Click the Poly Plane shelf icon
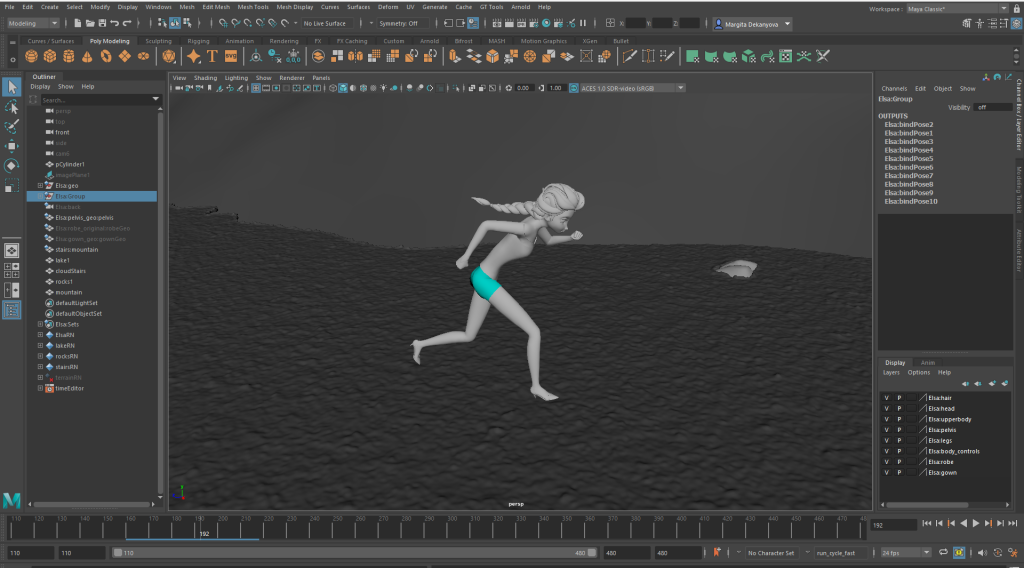Image resolution: width=1024 pixels, height=568 pixels. click(125, 57)
